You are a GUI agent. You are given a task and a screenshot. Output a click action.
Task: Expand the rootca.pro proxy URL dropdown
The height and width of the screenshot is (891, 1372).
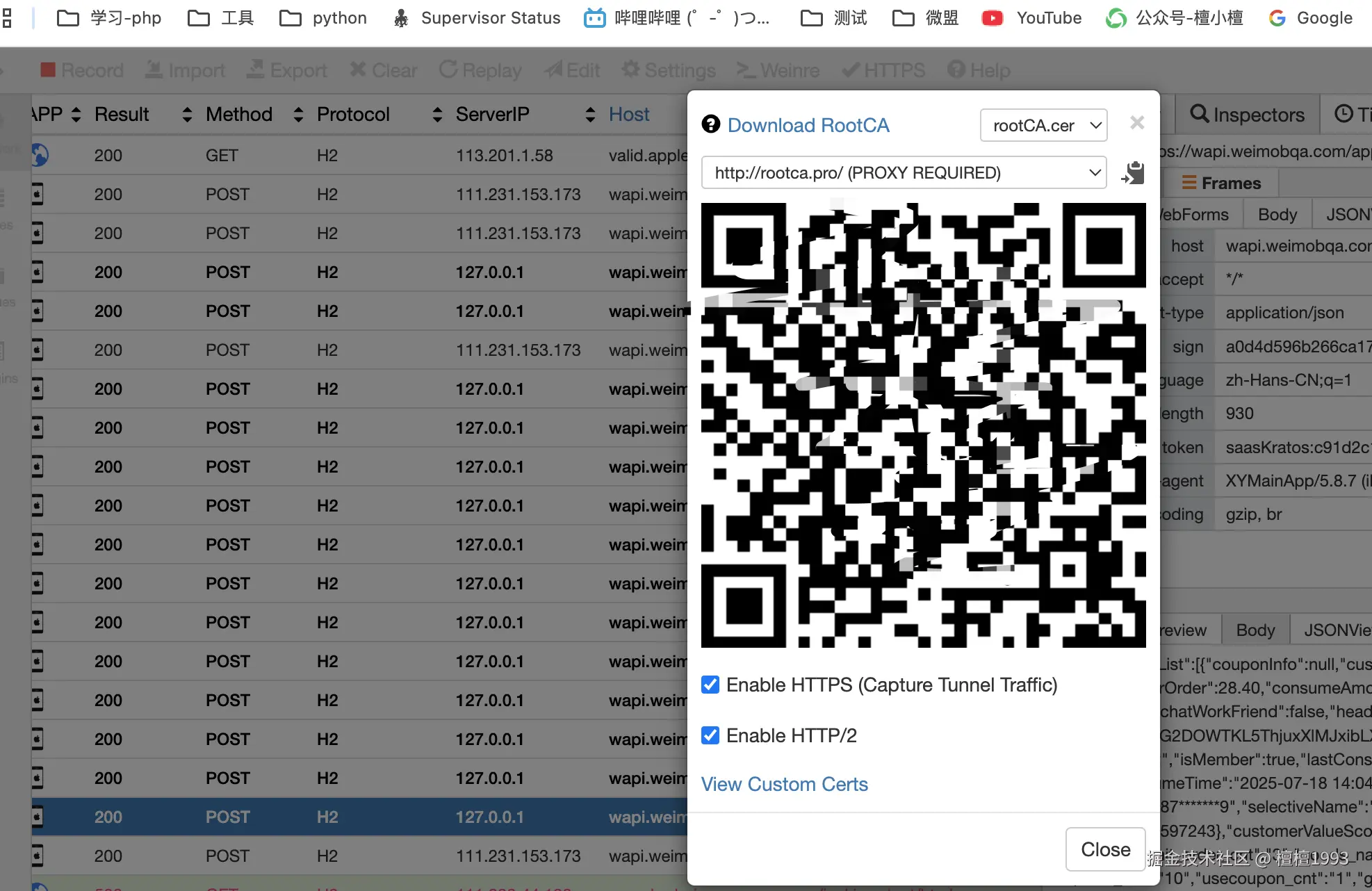click(904, 172)
